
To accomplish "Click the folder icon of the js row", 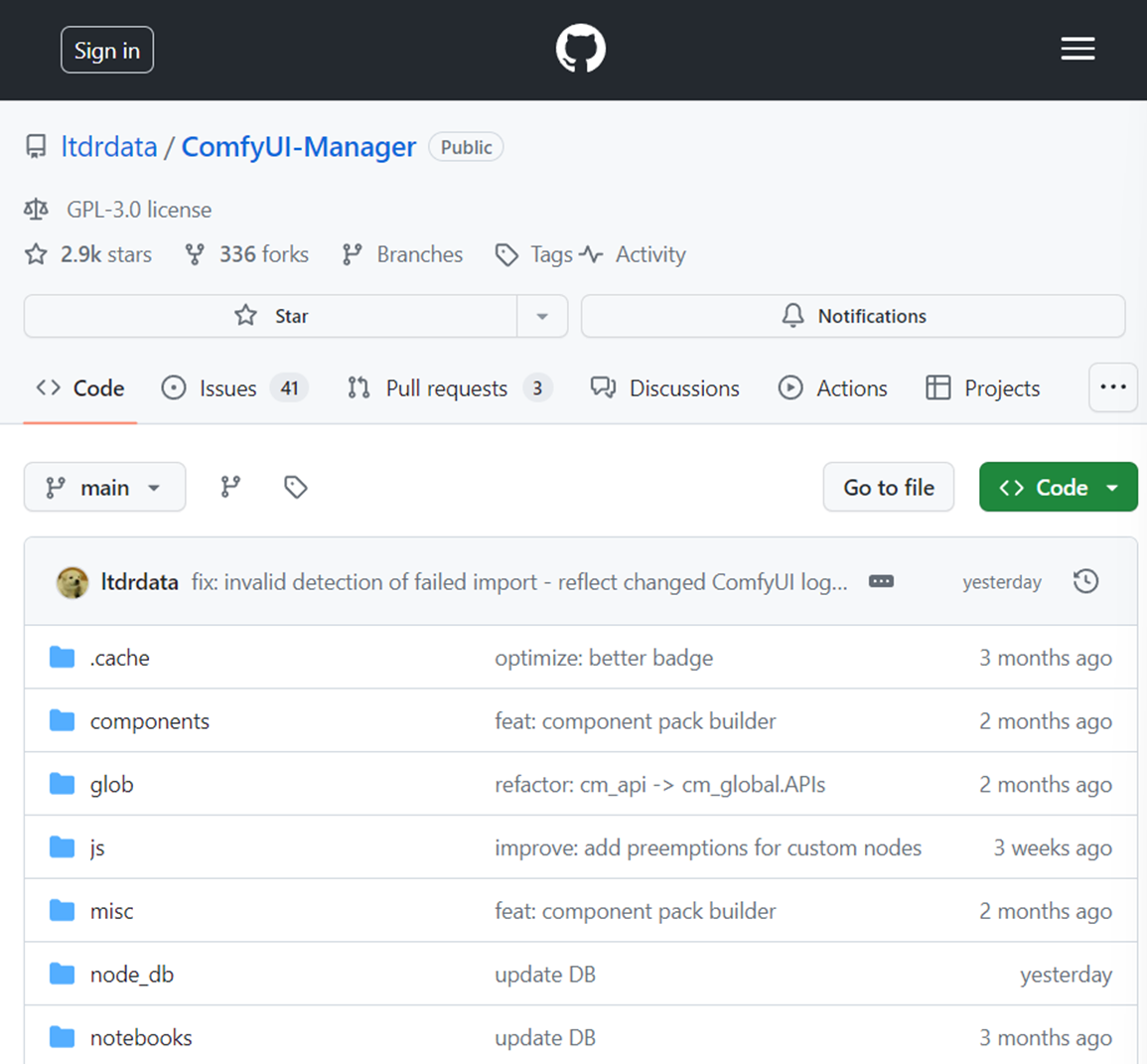I will pyautogui.click(x=63, y=847).
